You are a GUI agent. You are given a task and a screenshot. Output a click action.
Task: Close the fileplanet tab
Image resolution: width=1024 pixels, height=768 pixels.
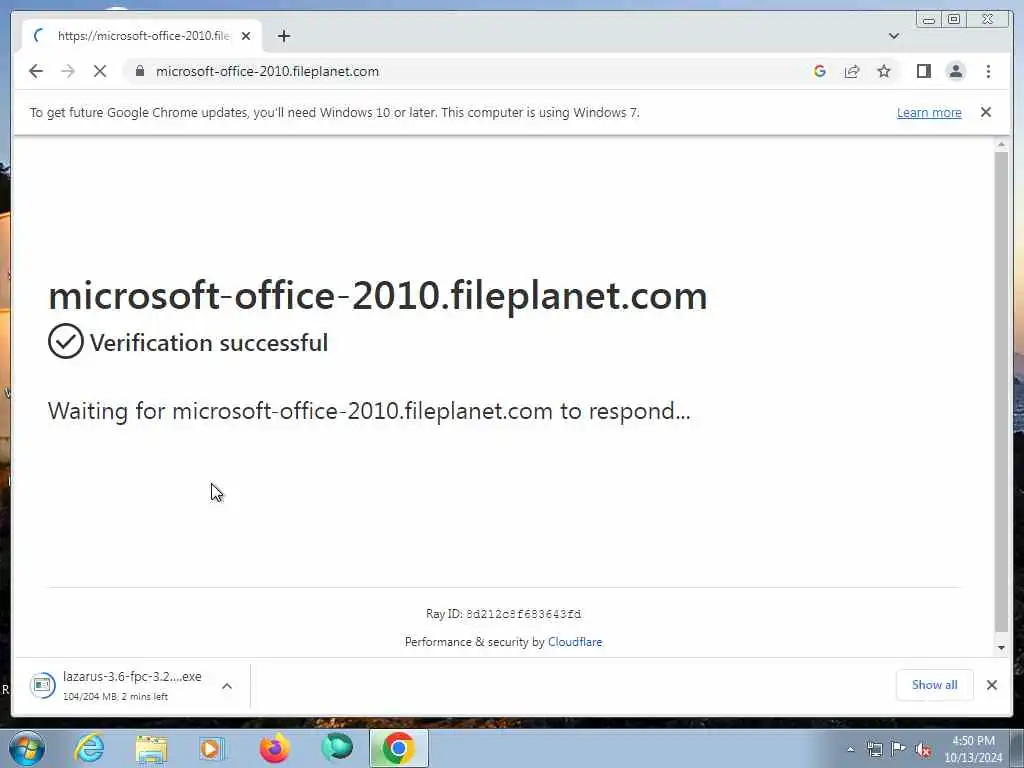coord(246,36)
